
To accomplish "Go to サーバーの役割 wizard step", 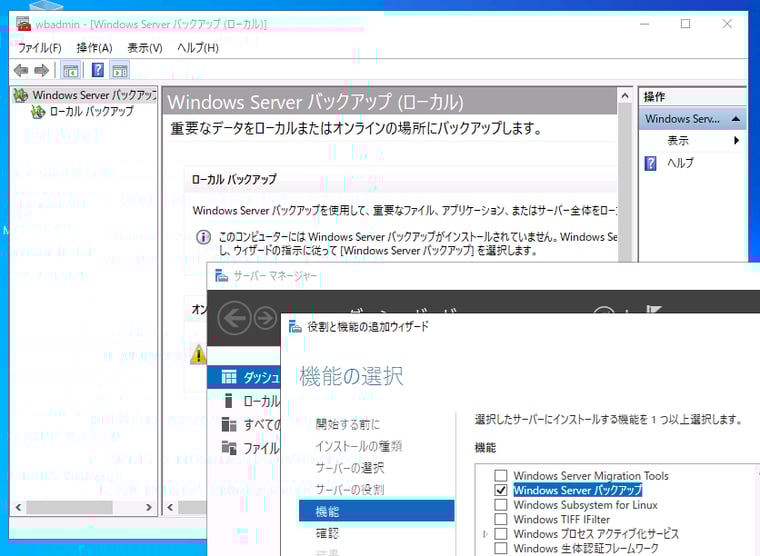I will tap(349, 490).
